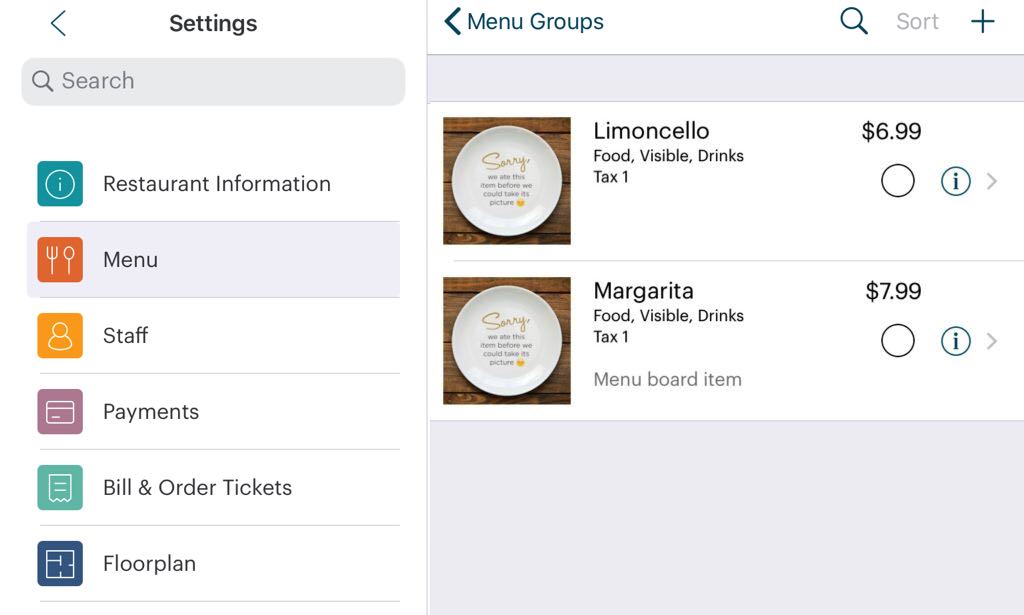Click the Restaurant Information icon
The height and width of the screenshot is (615, 1024).
click(60, 184)
